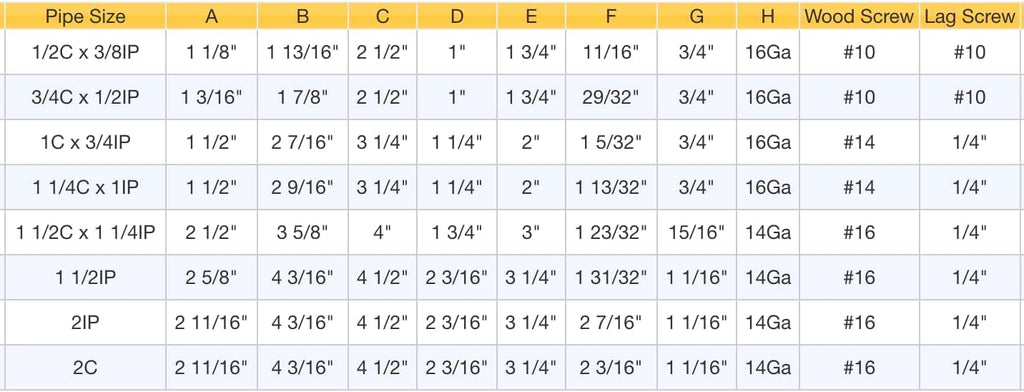Select the Wood Screw column header
Image resolution: width=1024 pixels, height=392 pixels.
pos(859,16)
